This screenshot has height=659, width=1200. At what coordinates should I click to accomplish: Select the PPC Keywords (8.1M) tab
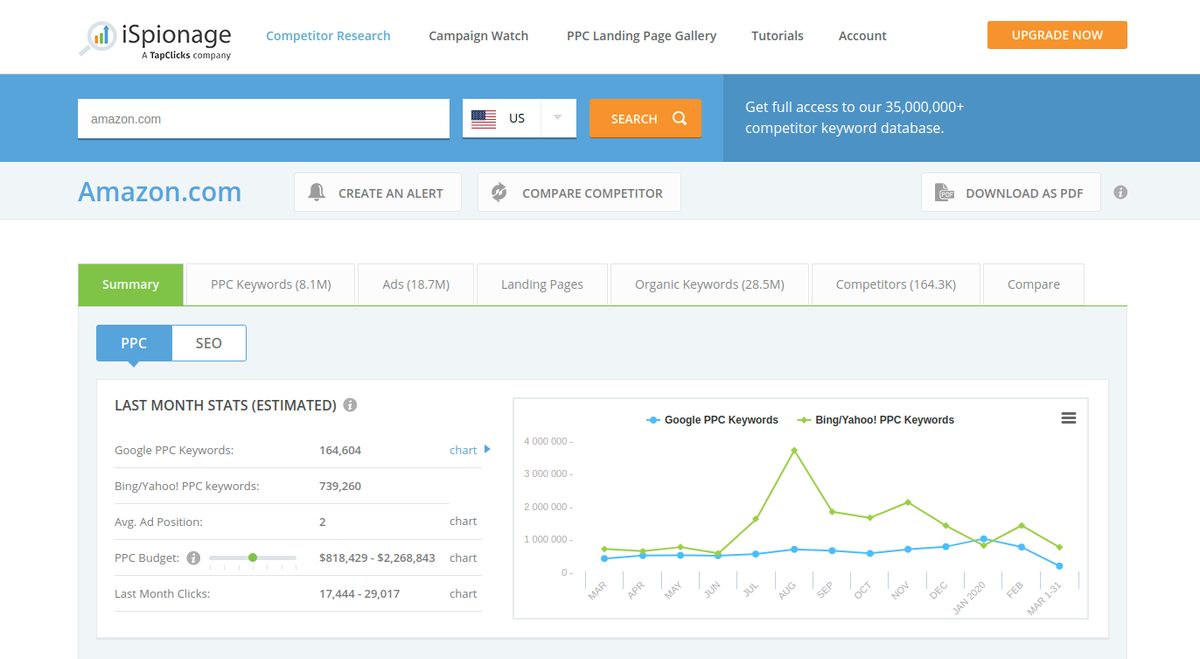tap(270, 284)
